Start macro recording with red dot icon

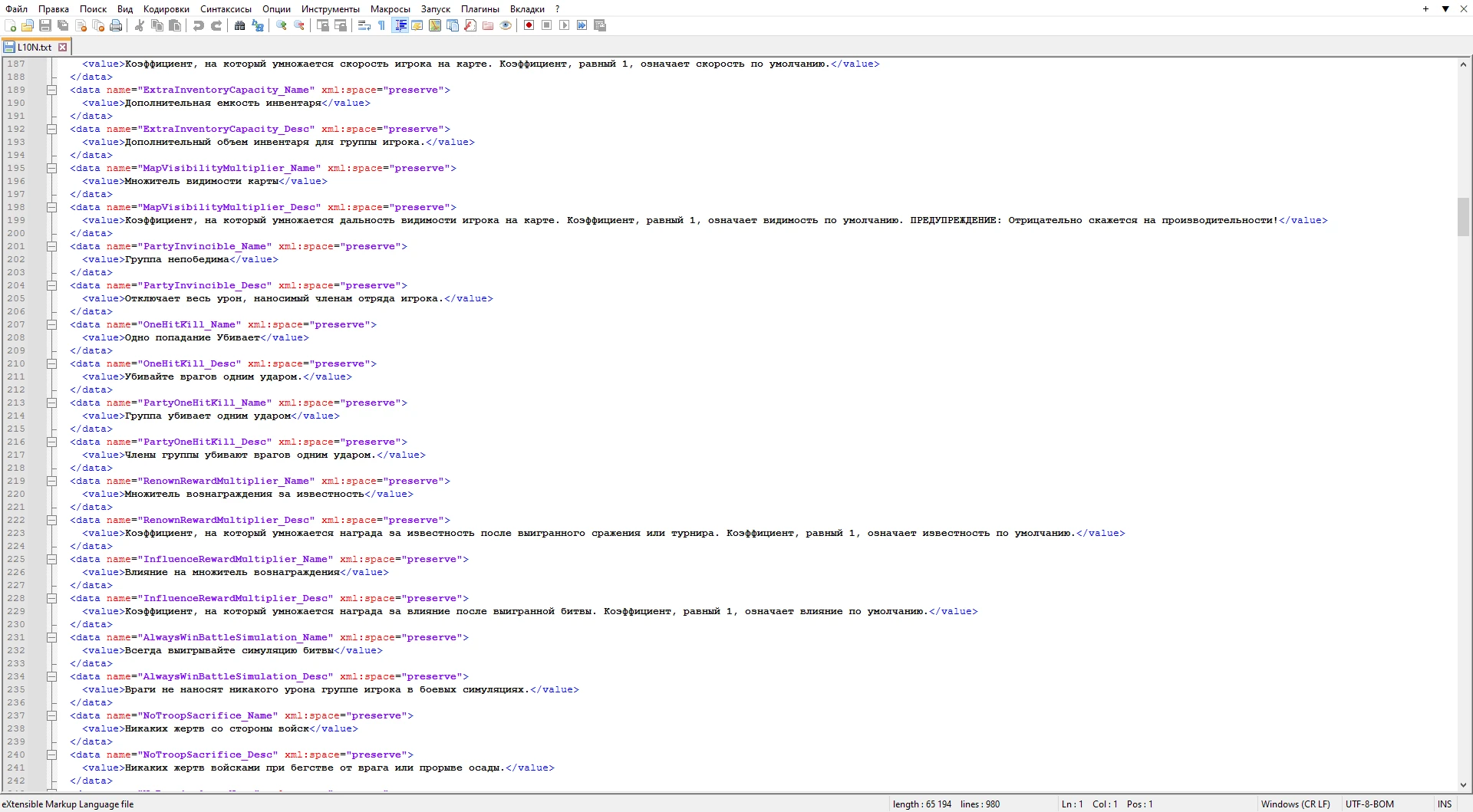[x=529, y=26]
